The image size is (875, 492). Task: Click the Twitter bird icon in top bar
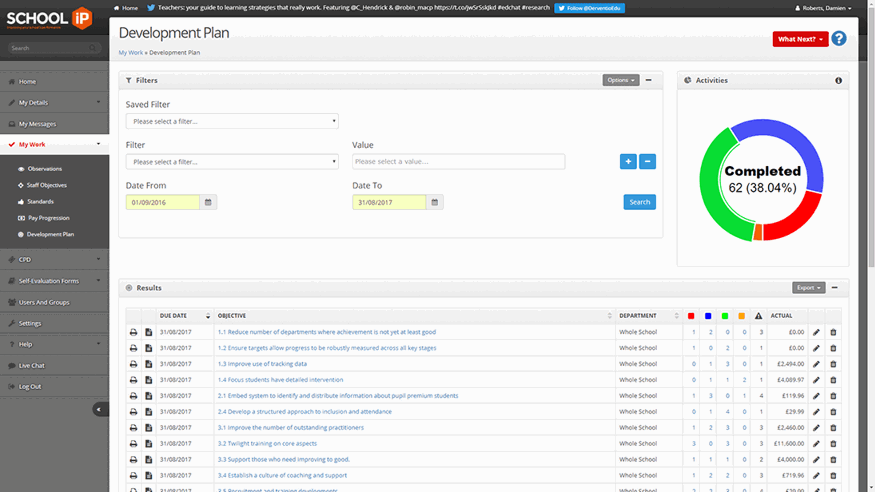point(151,8)
